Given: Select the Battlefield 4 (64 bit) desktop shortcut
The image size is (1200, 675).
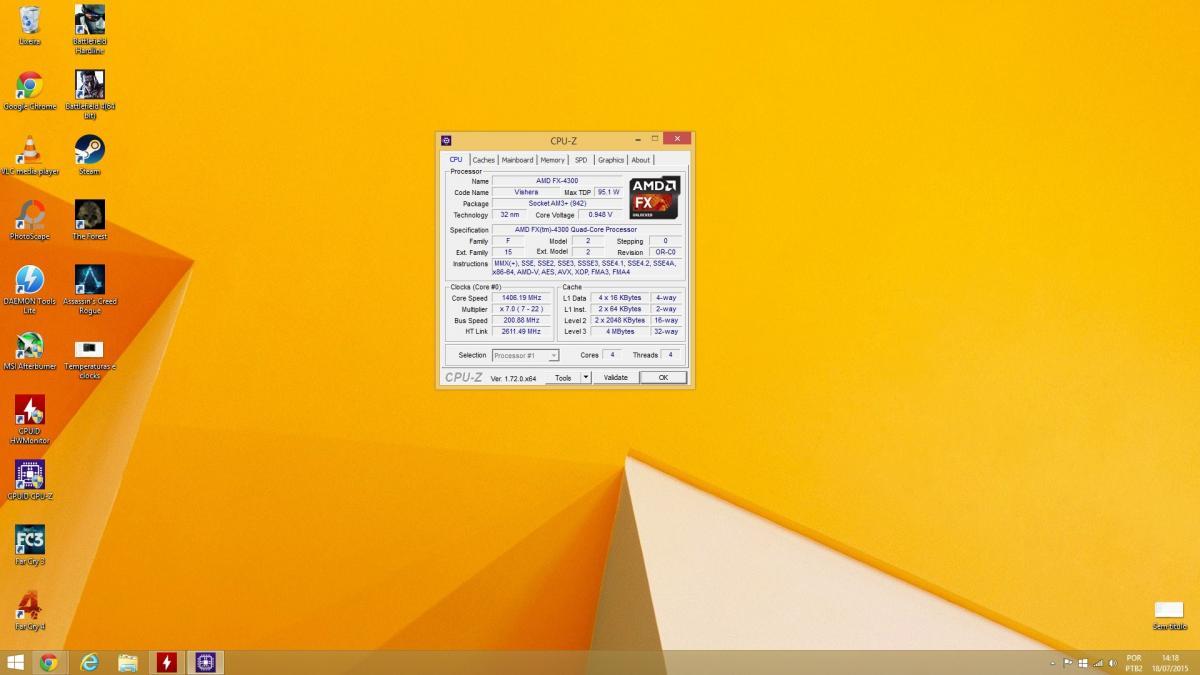Looking at the screenshot, I should tap(90, 94).
